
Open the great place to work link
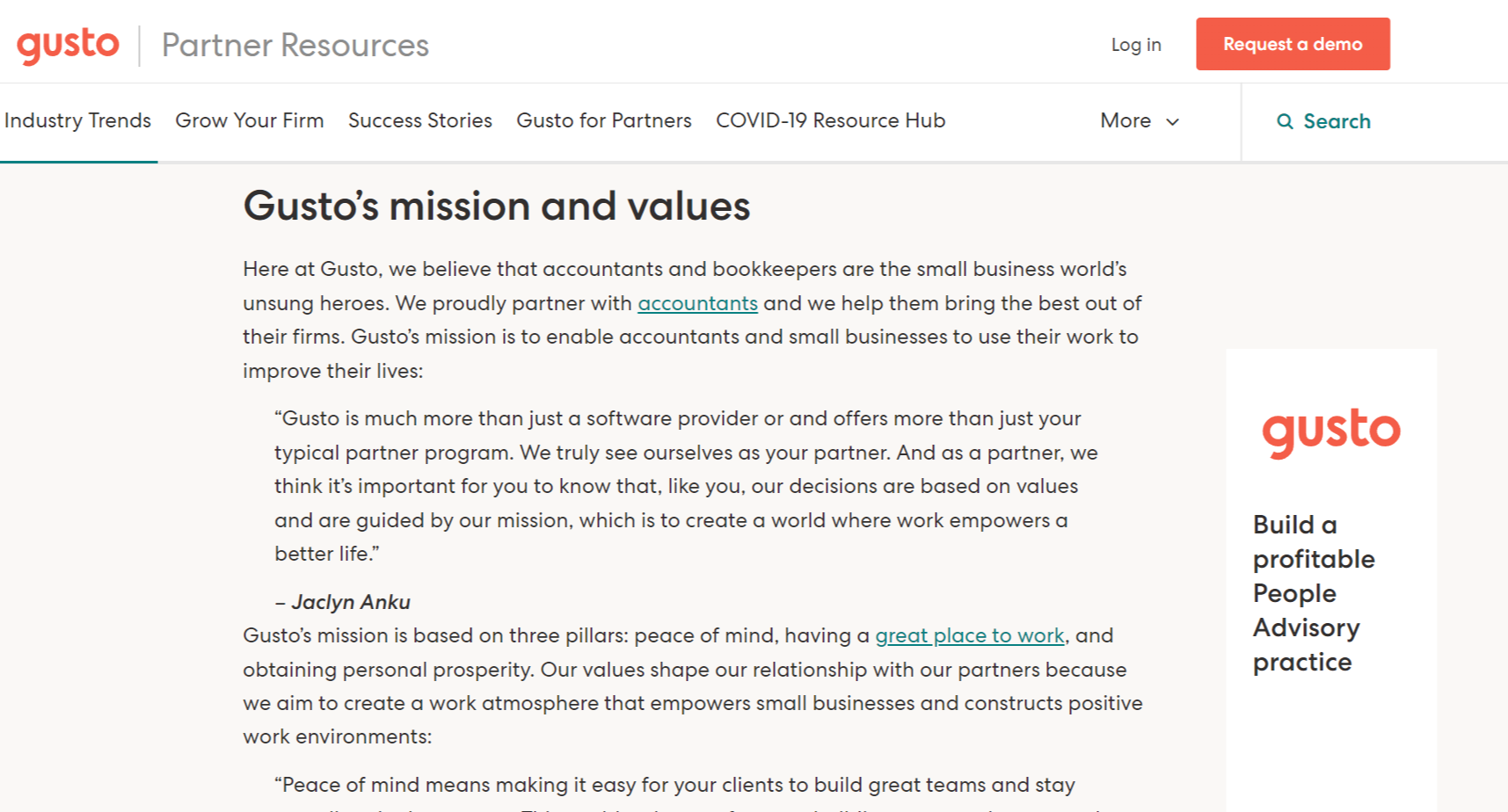(969, 635)
